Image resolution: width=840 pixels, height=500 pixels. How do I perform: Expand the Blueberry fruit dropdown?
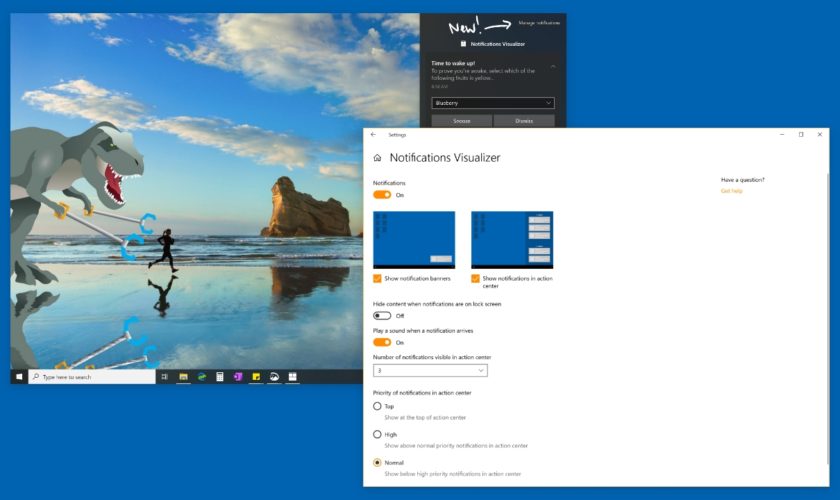pyautogui.click(x=493, y=102)
